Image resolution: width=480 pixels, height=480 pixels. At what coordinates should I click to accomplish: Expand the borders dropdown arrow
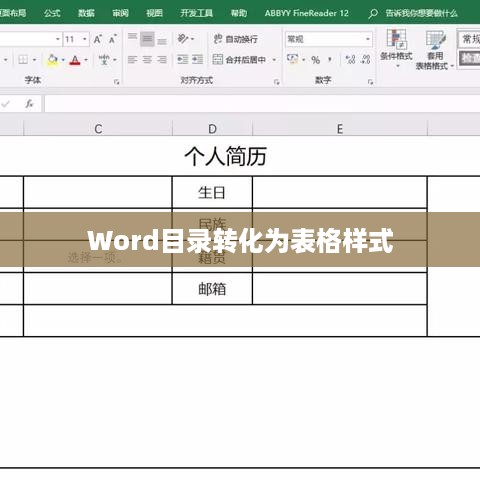point(35,60)
